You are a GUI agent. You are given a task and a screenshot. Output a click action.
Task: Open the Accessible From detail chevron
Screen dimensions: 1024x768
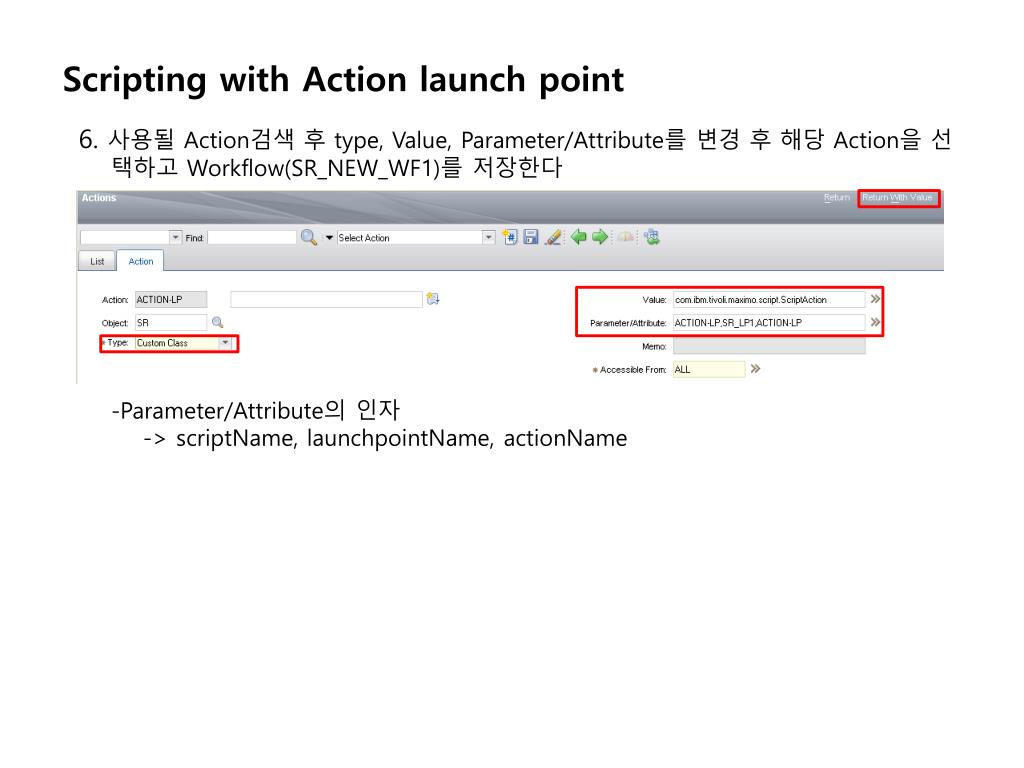755,369
